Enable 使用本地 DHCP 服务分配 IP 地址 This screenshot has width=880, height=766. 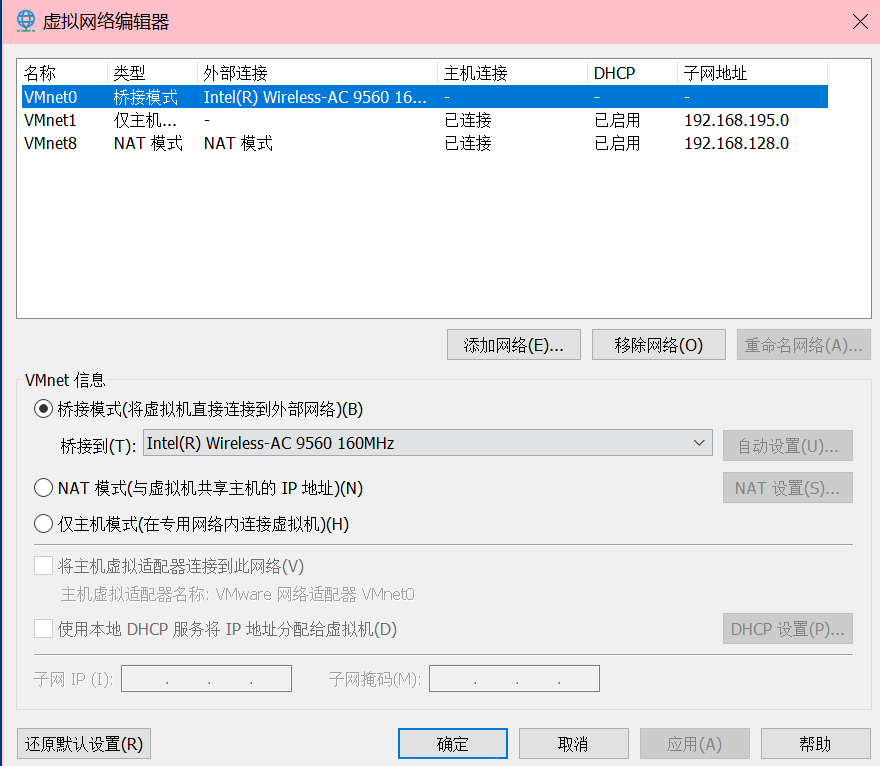42,628
